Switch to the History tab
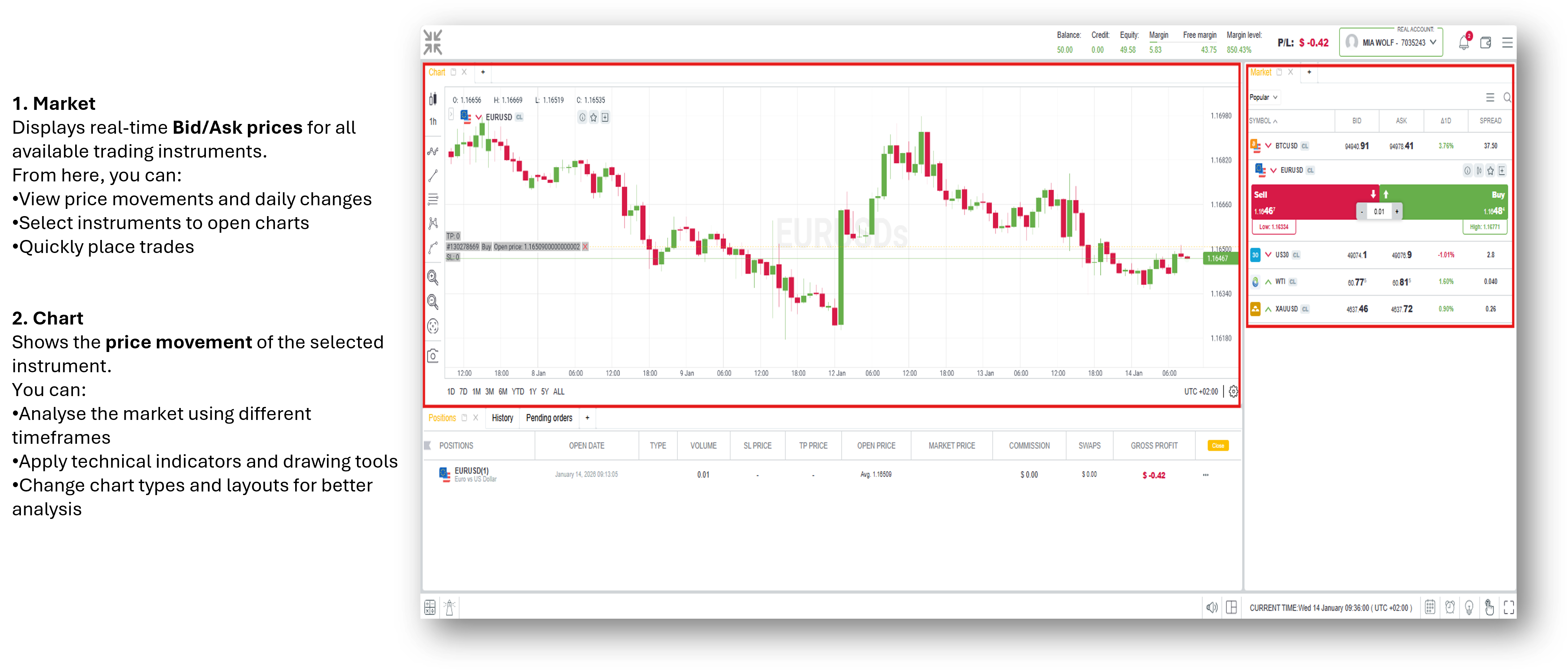Image resolution: width=1568 pixels, height=670 pixels. tap(502, 418)
